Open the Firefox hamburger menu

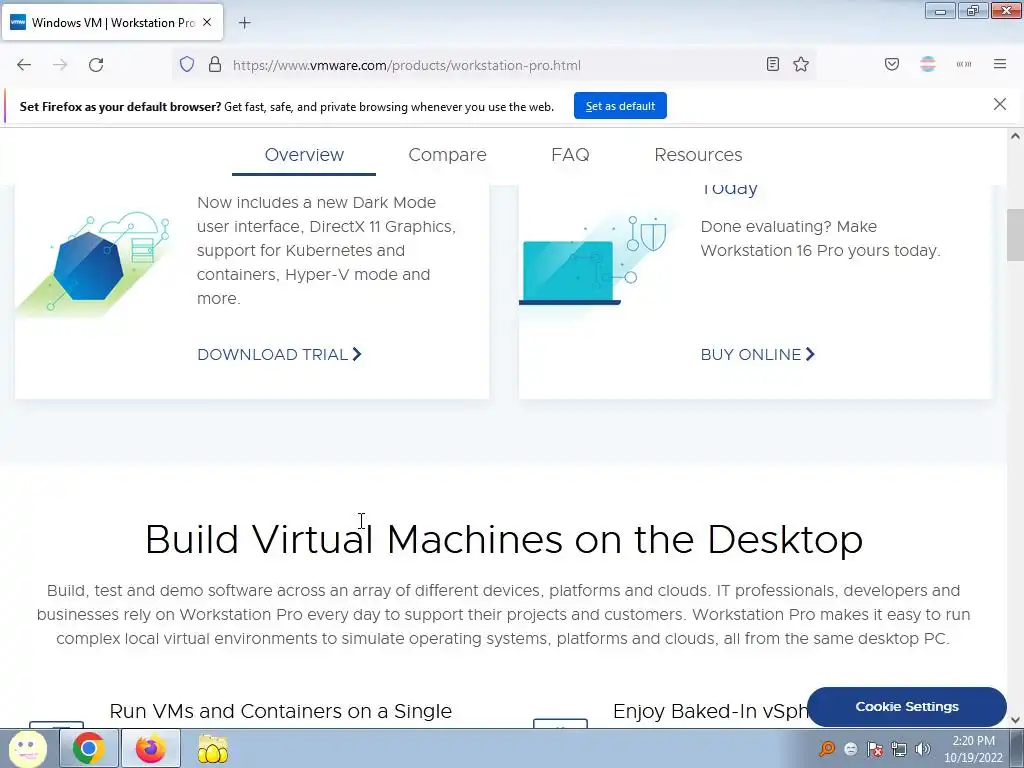coord(1000,64)
